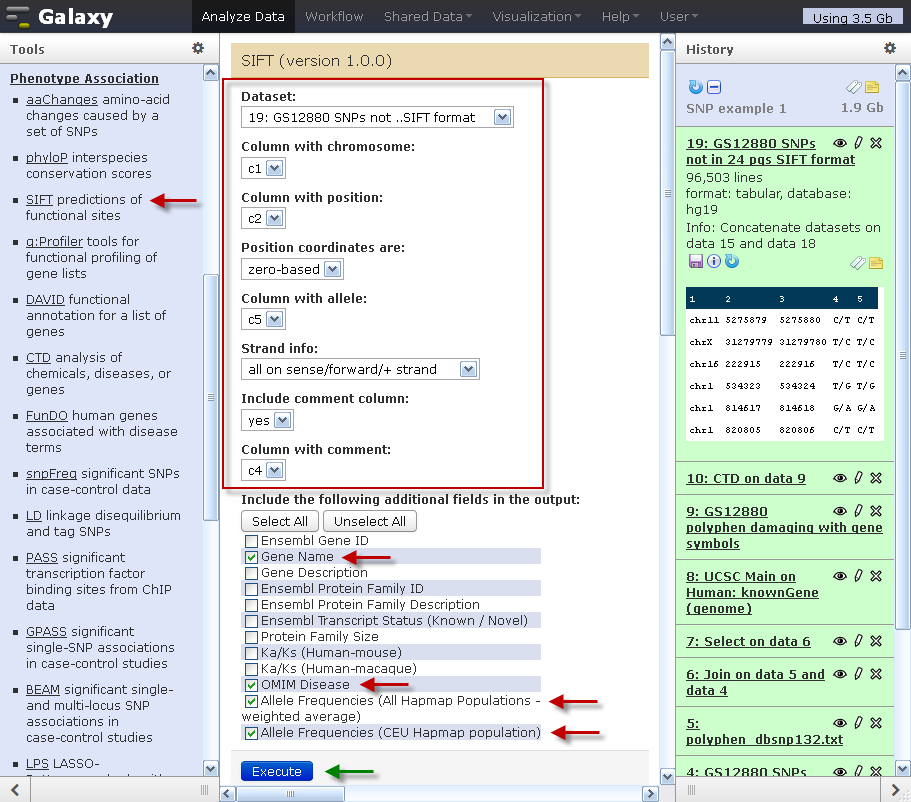Collapse all datasets with minus icon
This screenshot has width=911, height=802.
point(714,87)
